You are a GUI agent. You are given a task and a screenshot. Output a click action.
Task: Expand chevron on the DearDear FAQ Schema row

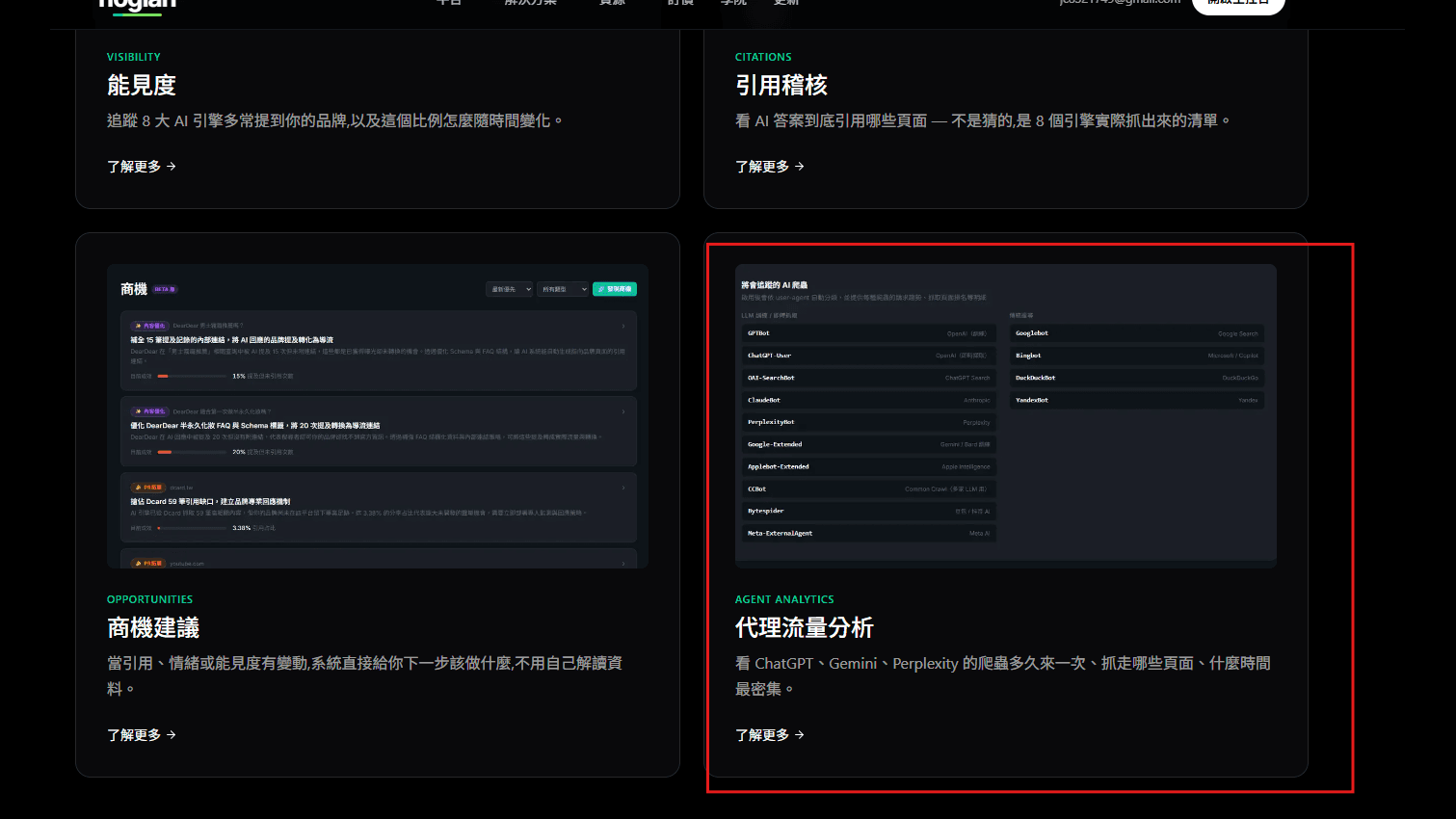coord(623,411)
